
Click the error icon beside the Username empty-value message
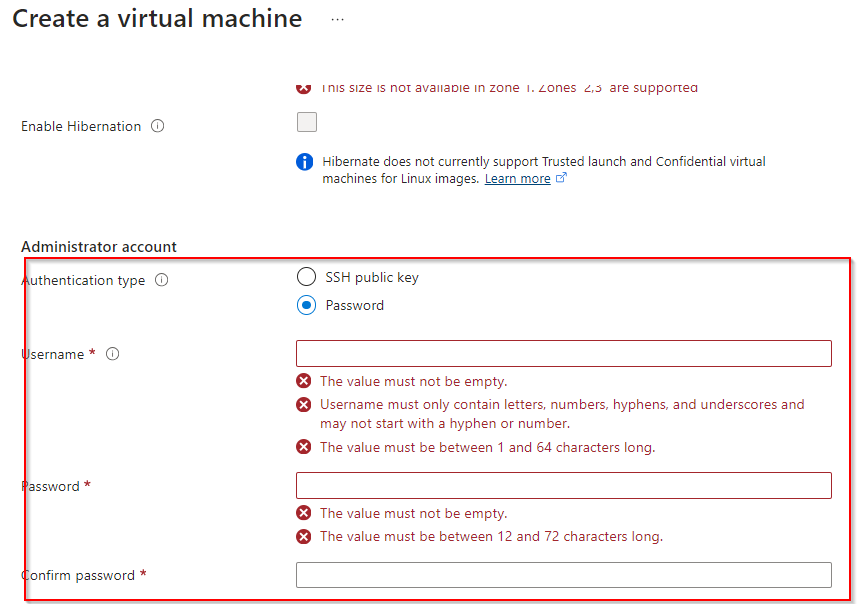point(304,381)
